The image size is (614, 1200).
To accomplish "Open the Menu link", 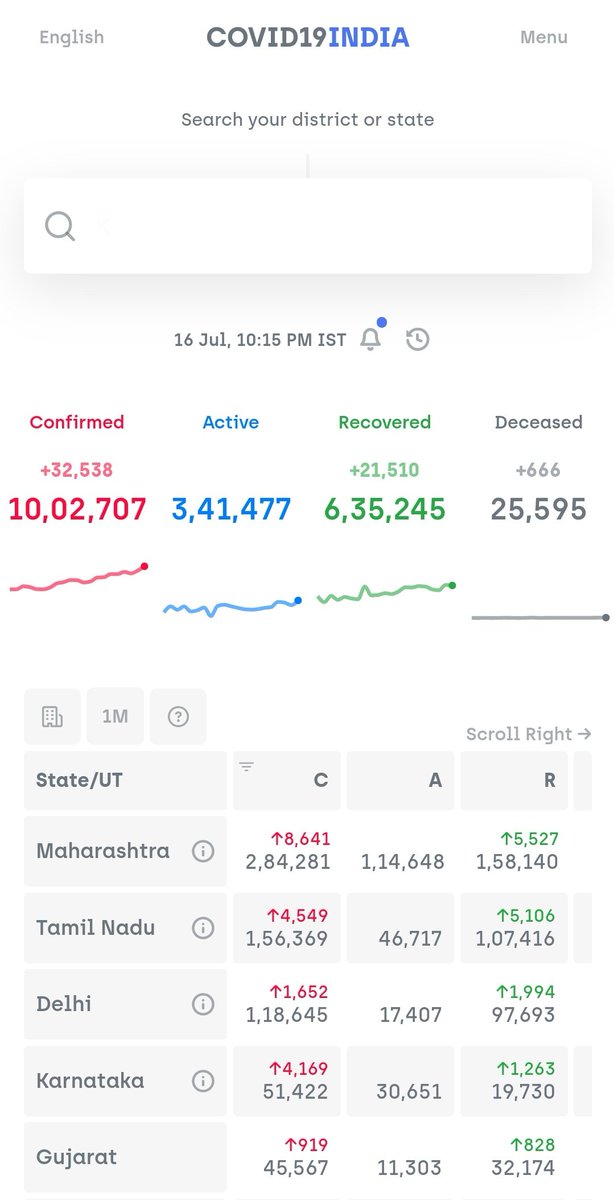I will (544, 37).
